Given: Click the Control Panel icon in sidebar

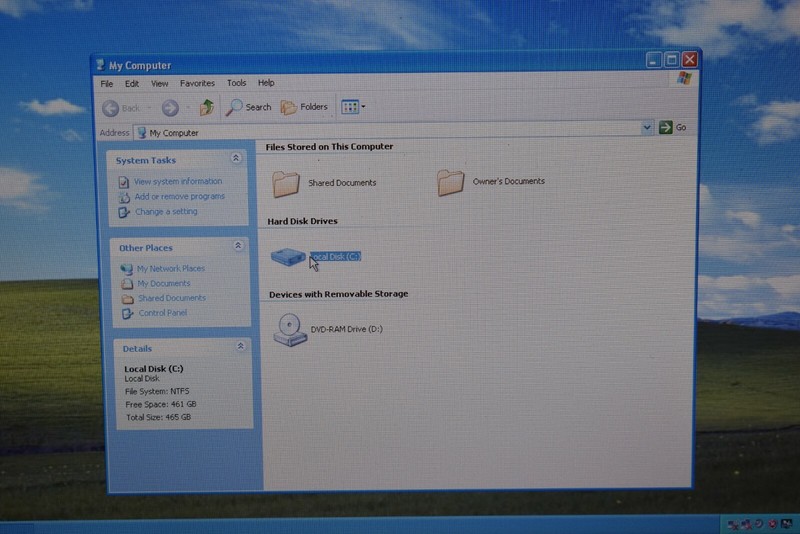Looking at the screenshot, I should pos(128,314).
